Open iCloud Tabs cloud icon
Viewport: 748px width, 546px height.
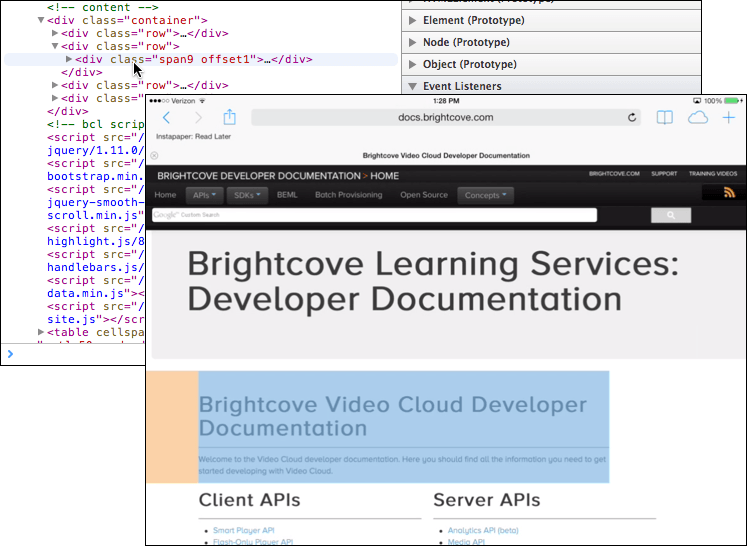(698, 118)
